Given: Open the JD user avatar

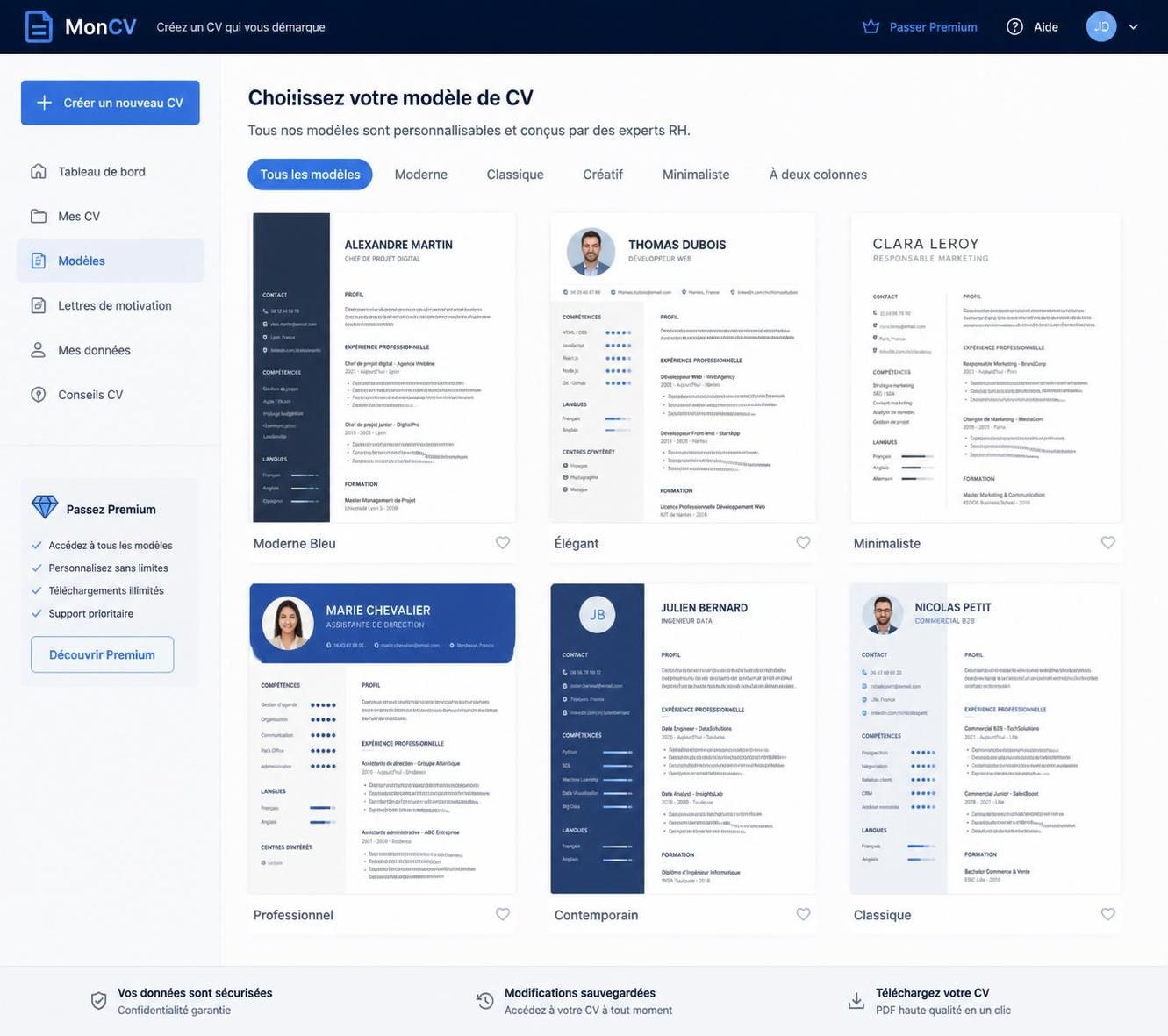Looking at the screenshot, I should pos(1101,26).
